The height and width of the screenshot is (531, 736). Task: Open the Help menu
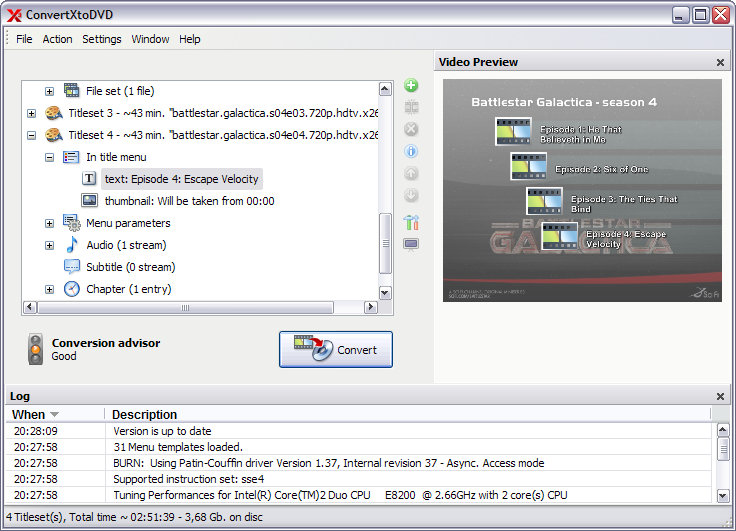[190, 39]
